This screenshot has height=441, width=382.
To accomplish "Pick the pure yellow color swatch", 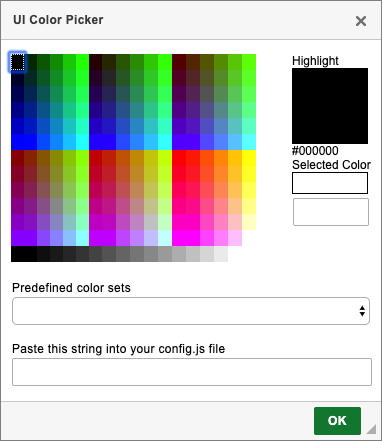I will point(249,158).
